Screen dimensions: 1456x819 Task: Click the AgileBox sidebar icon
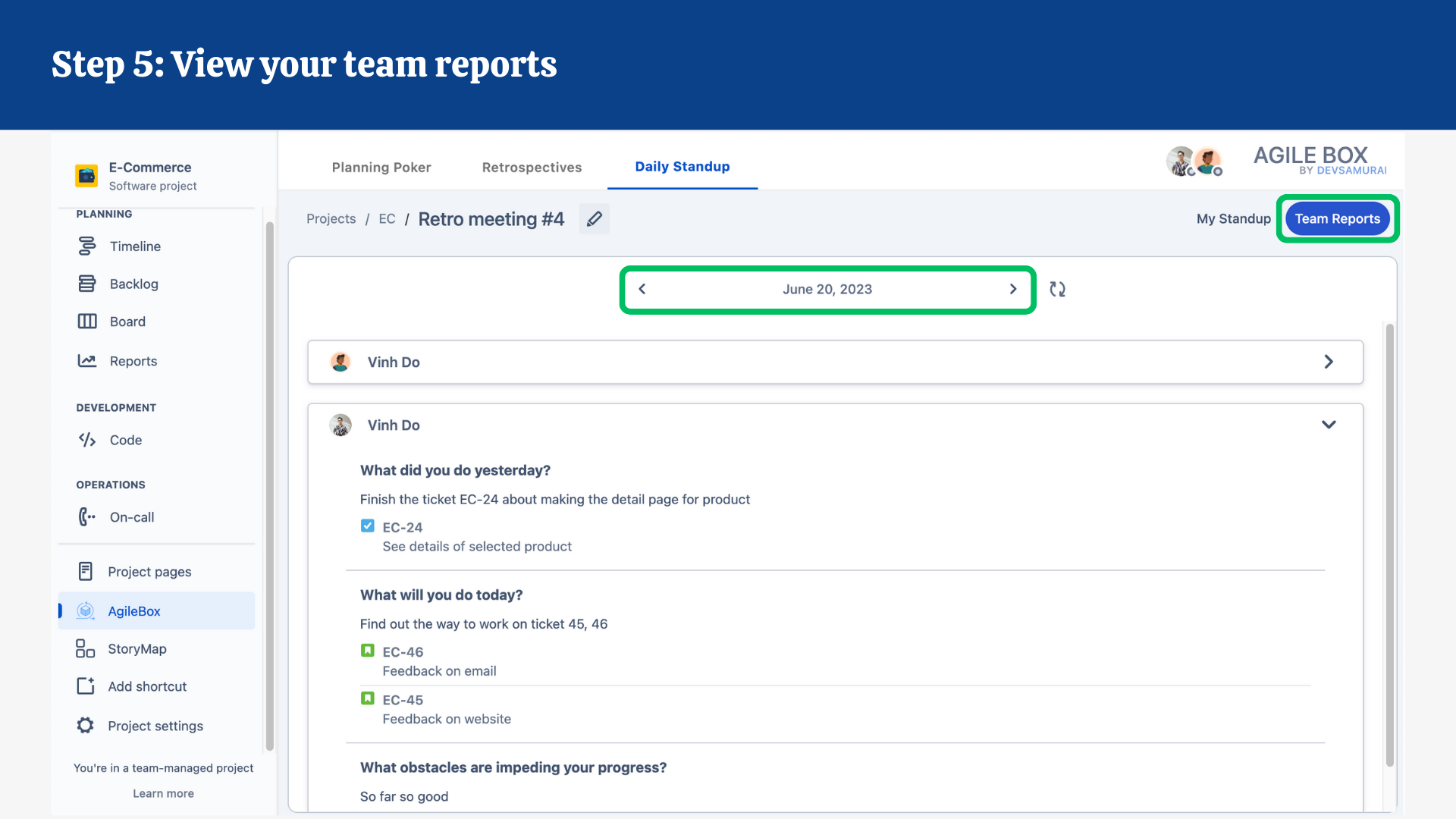(x=85, y=610)
